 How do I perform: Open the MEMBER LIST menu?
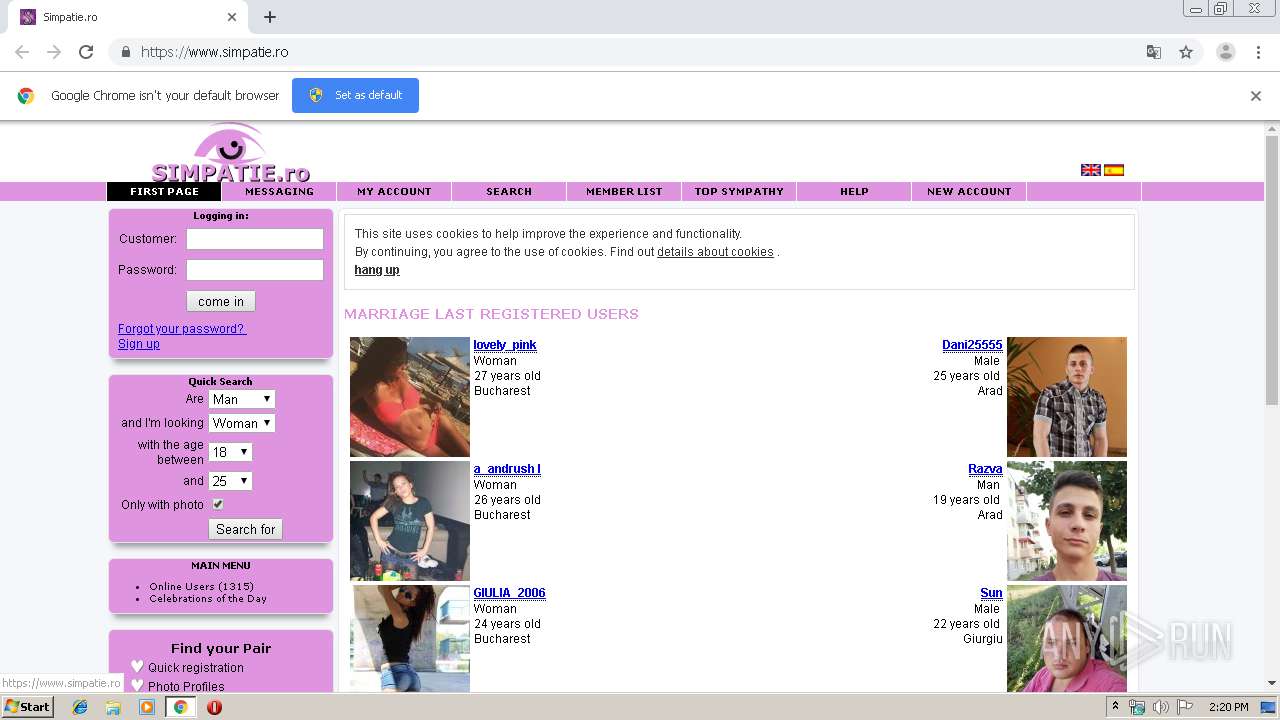pos(624,192)
